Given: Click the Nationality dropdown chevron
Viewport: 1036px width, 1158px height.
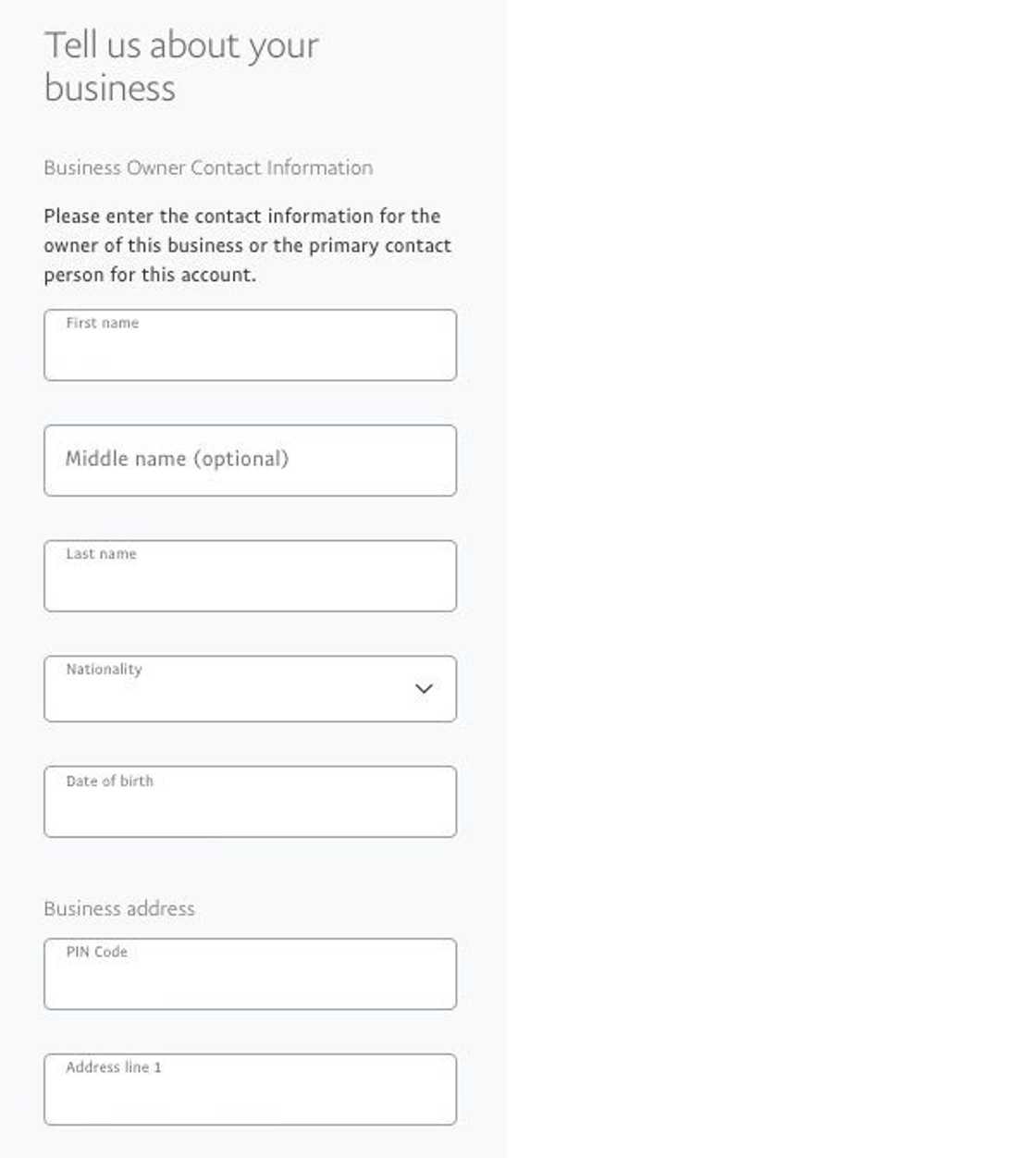Looking at the screenshot, I should [x=424, y=688].
